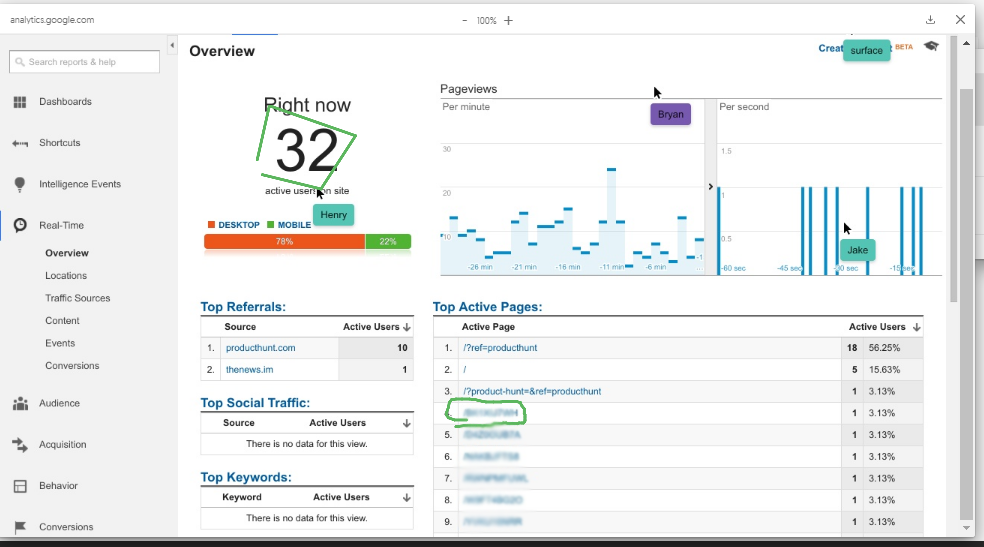Click the producthunt.com referral link
Screen dimensions: 984x547
coord(260,348)
